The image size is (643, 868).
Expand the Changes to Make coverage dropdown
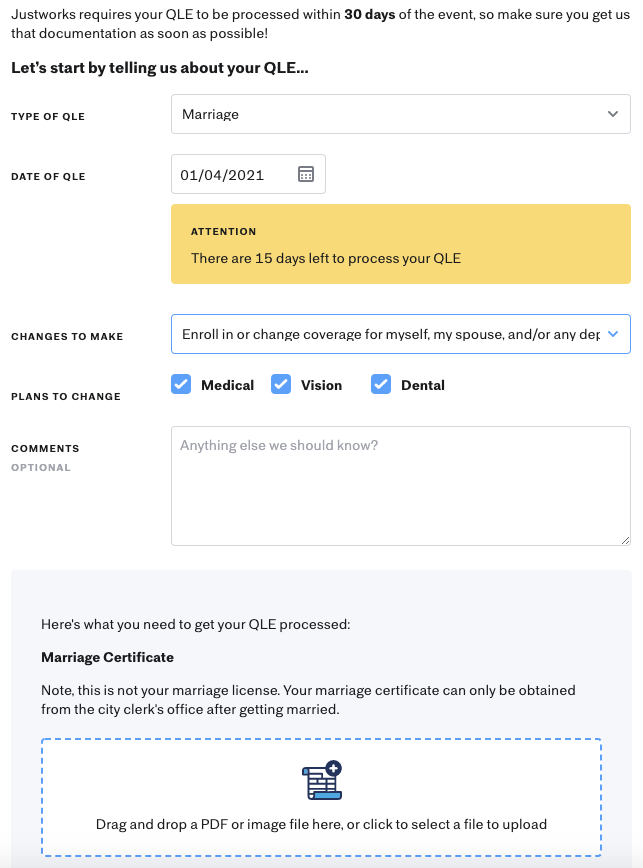[x=400, y=334]
